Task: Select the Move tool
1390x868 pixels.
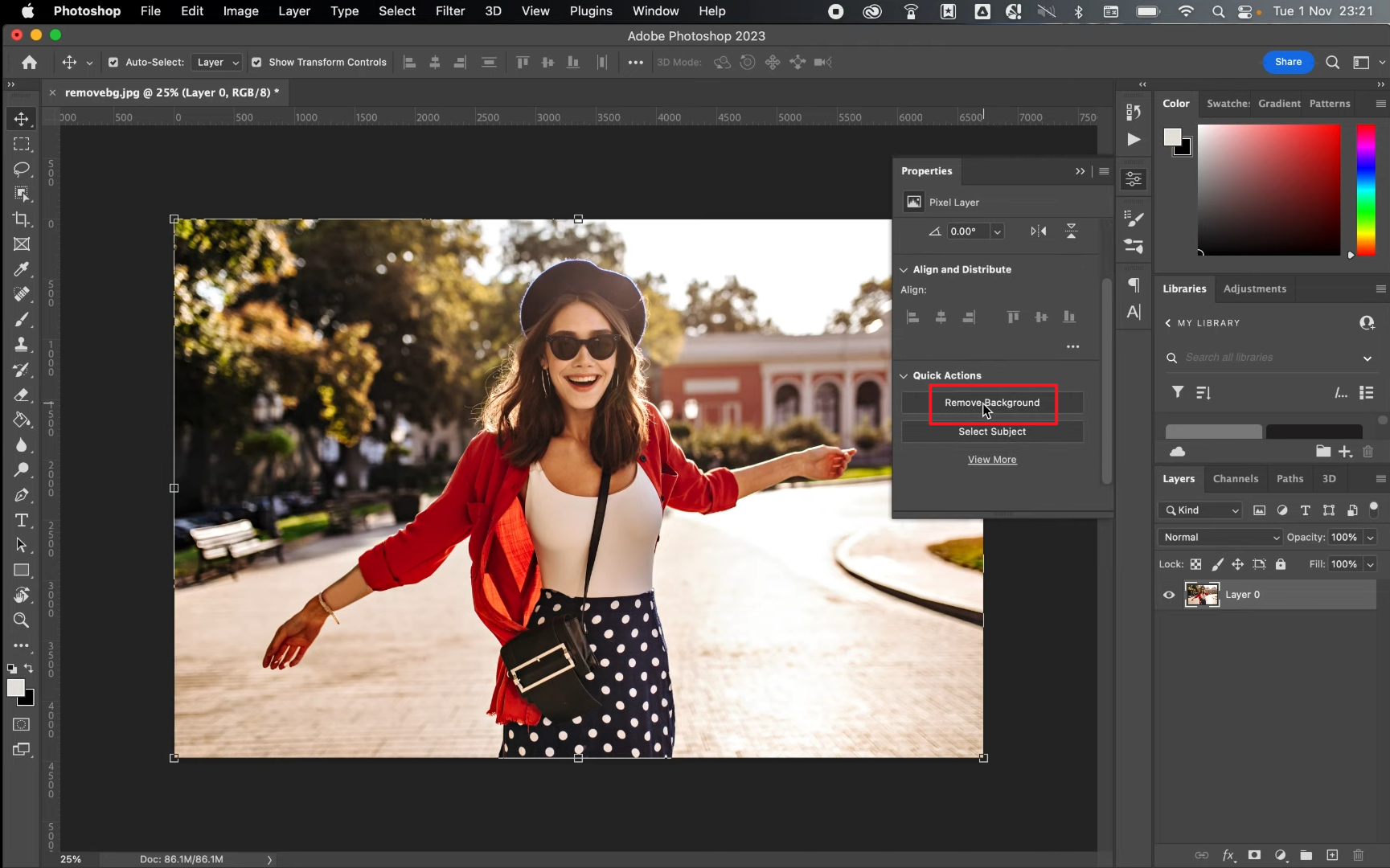Action: tap(21, 118)
